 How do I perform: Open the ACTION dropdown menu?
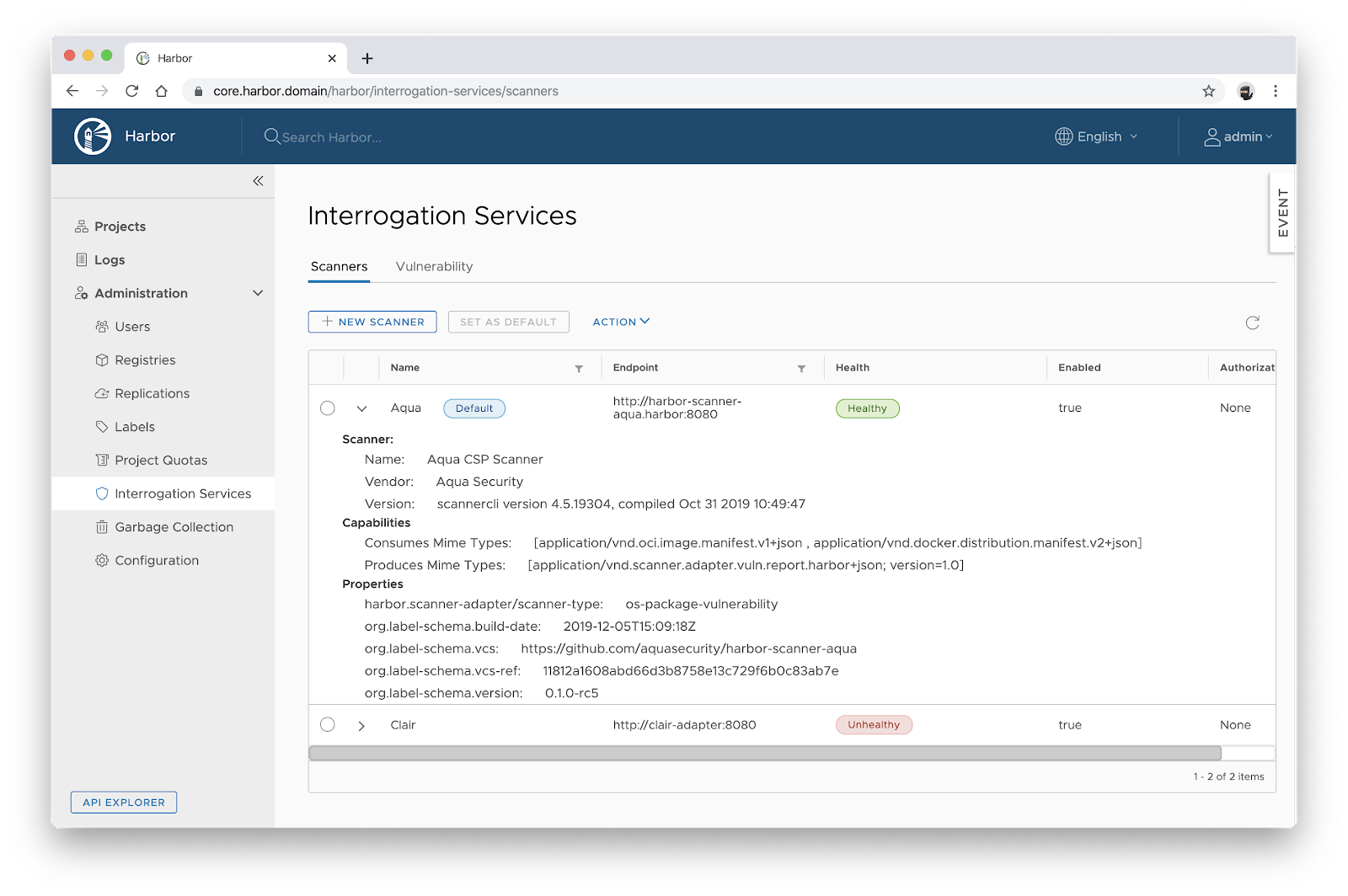coord(621,322)
